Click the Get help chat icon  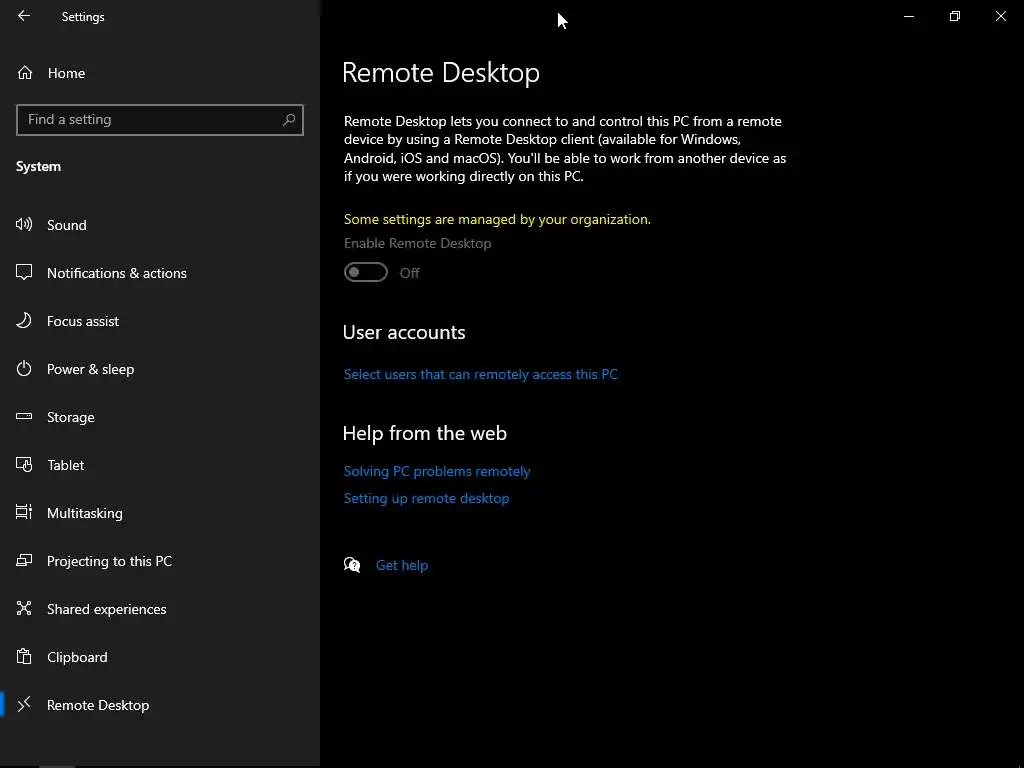352,565
